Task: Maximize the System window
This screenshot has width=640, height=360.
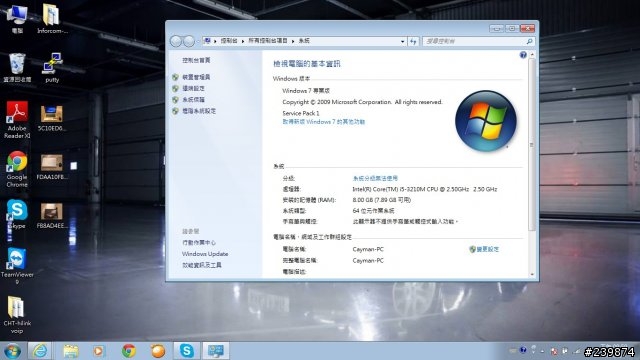Action: (512, 28)
